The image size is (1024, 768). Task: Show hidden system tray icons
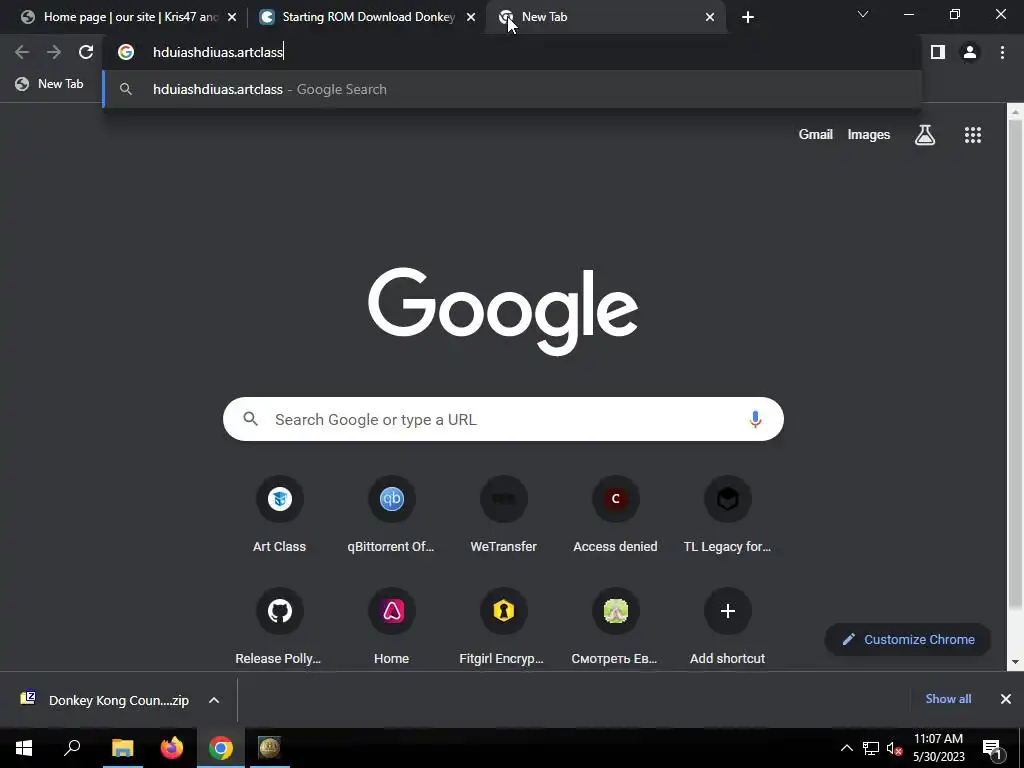point(846,748)
